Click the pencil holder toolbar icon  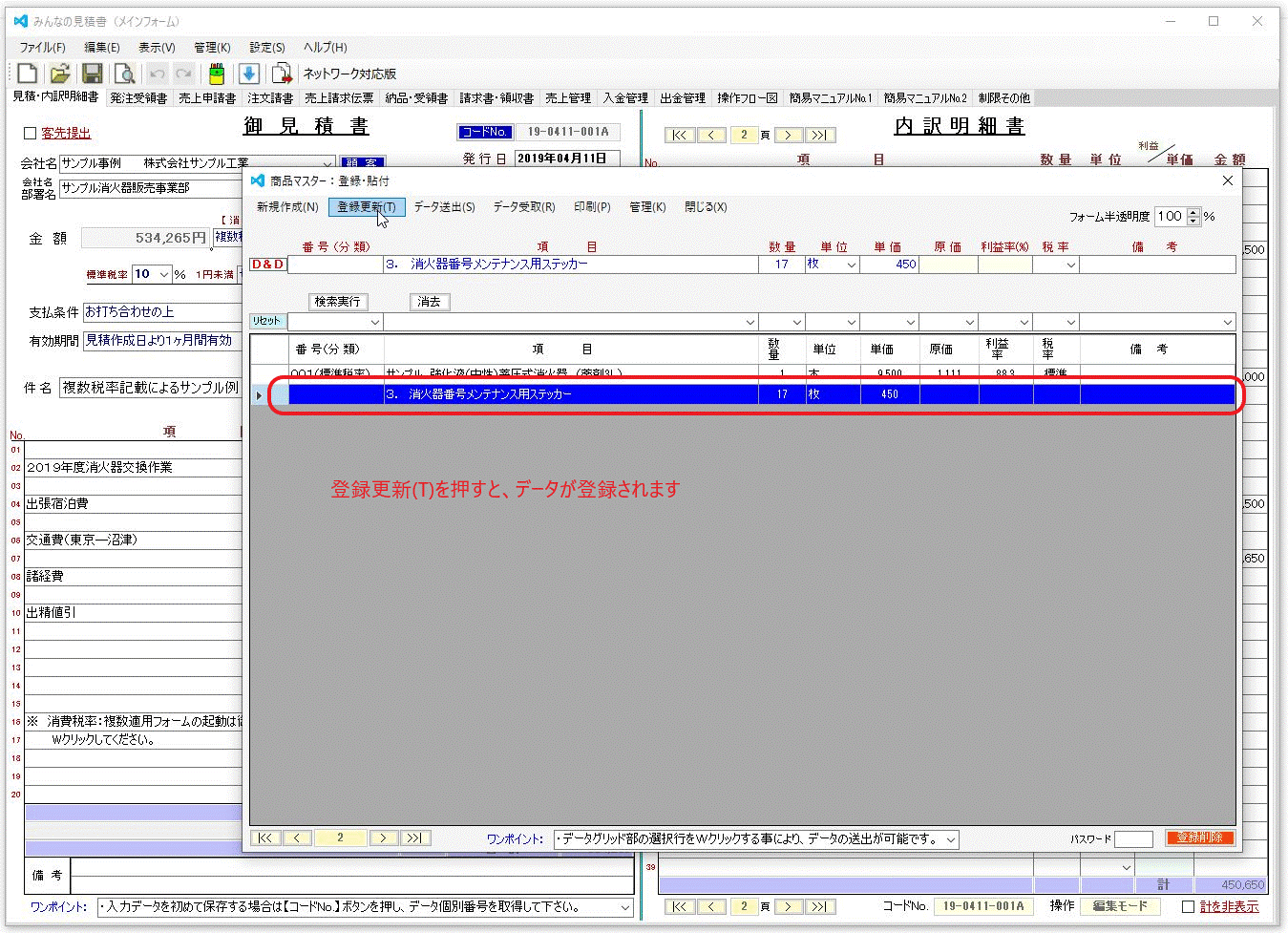(217, 74)
